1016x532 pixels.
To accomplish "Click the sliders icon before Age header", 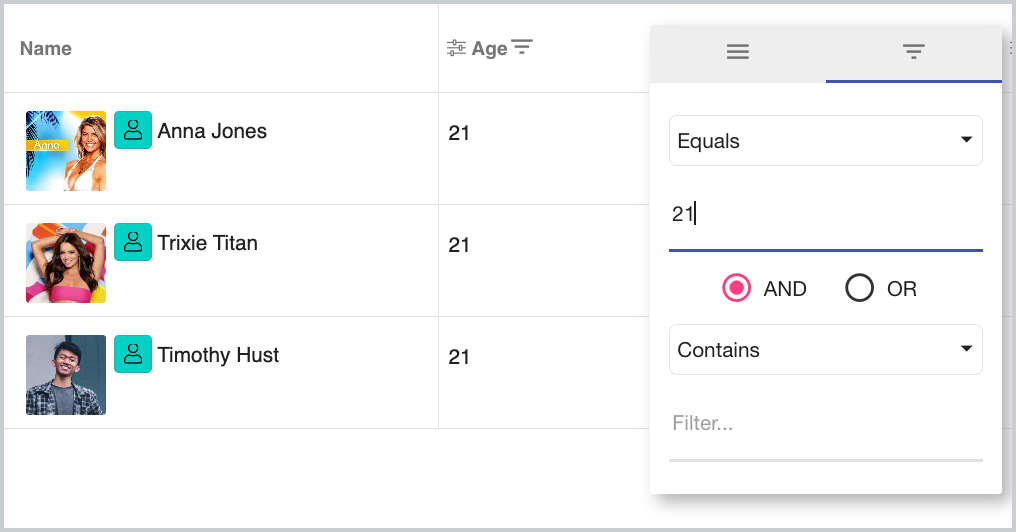I will click(x=456, y=48).
